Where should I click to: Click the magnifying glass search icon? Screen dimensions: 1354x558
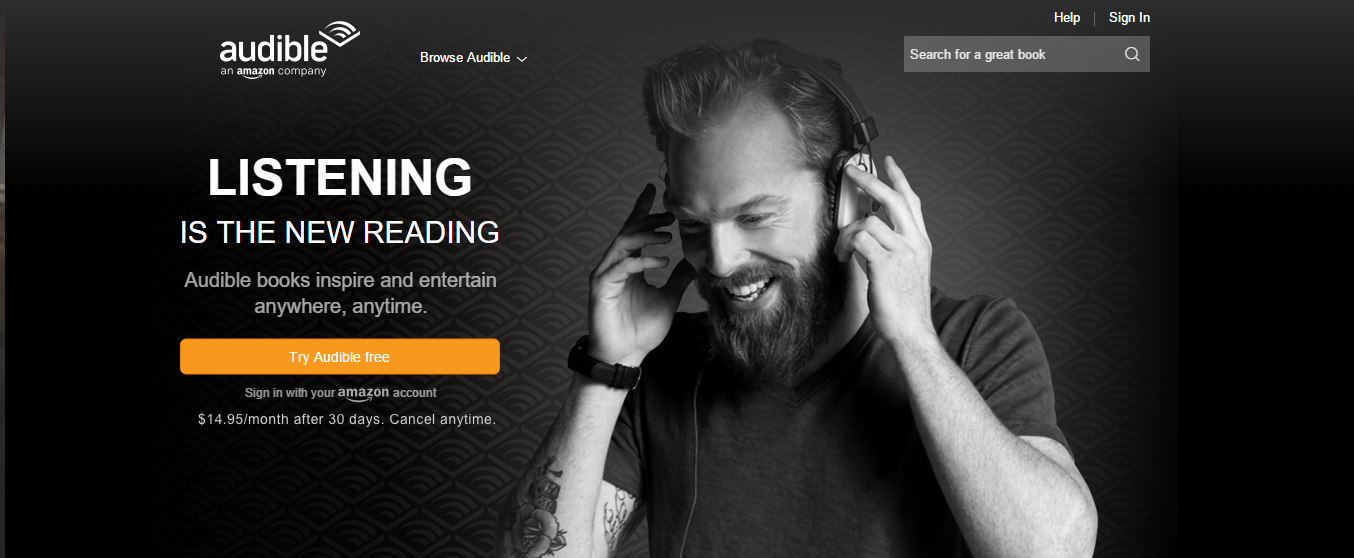click(1132, 54)
